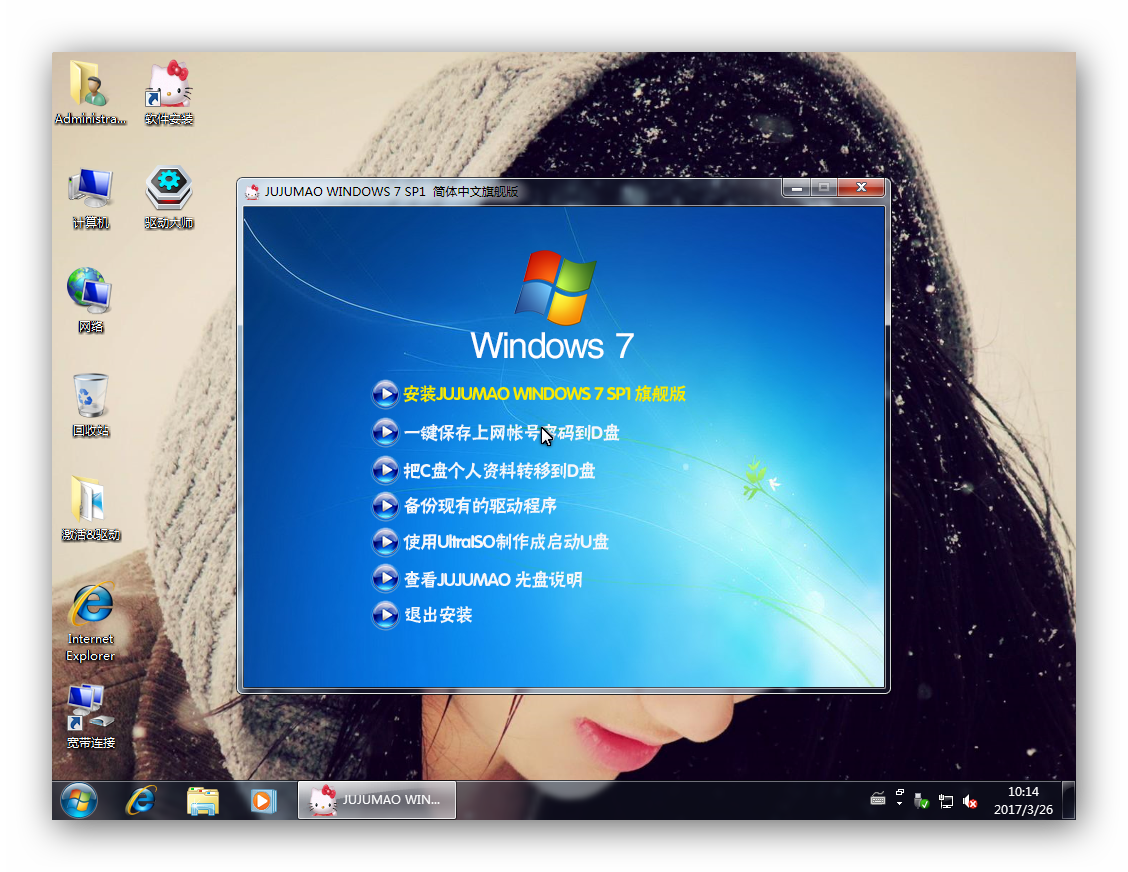
Task: Select 备份现有的驱动程序 option
Action: coord(481,506)
